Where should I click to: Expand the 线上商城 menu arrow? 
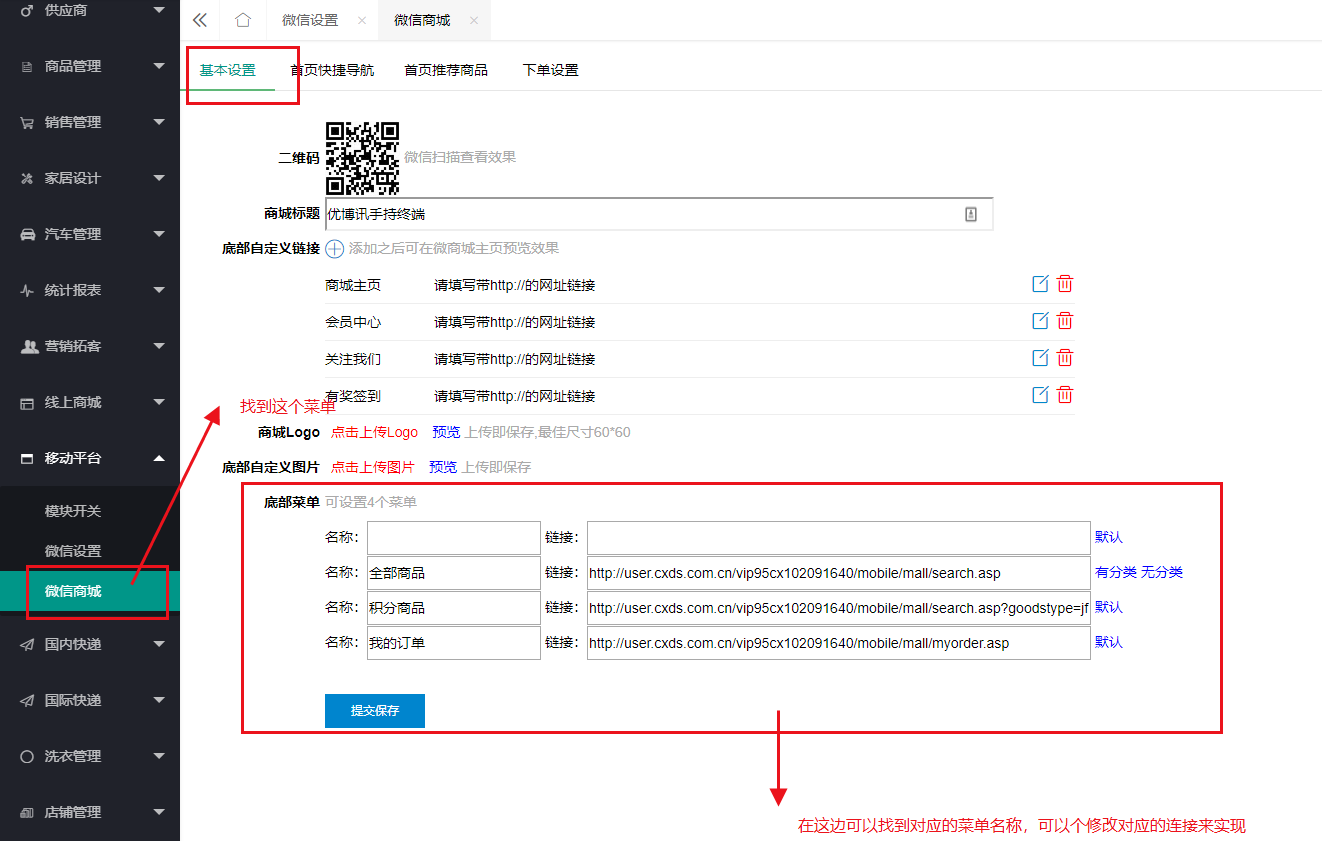click(x=159, y=402)
